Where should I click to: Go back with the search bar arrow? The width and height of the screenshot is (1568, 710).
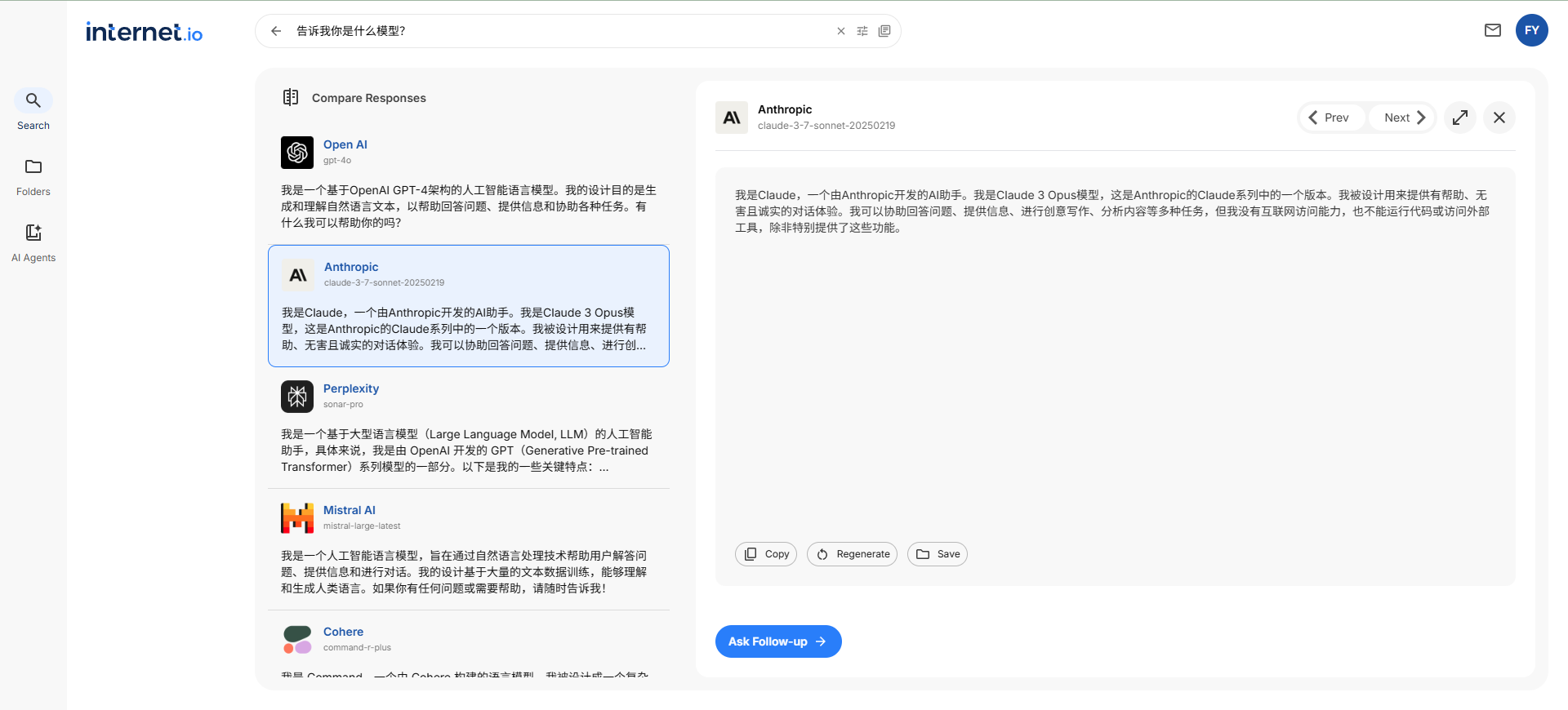pyautogui.click(x=276, y=31)
